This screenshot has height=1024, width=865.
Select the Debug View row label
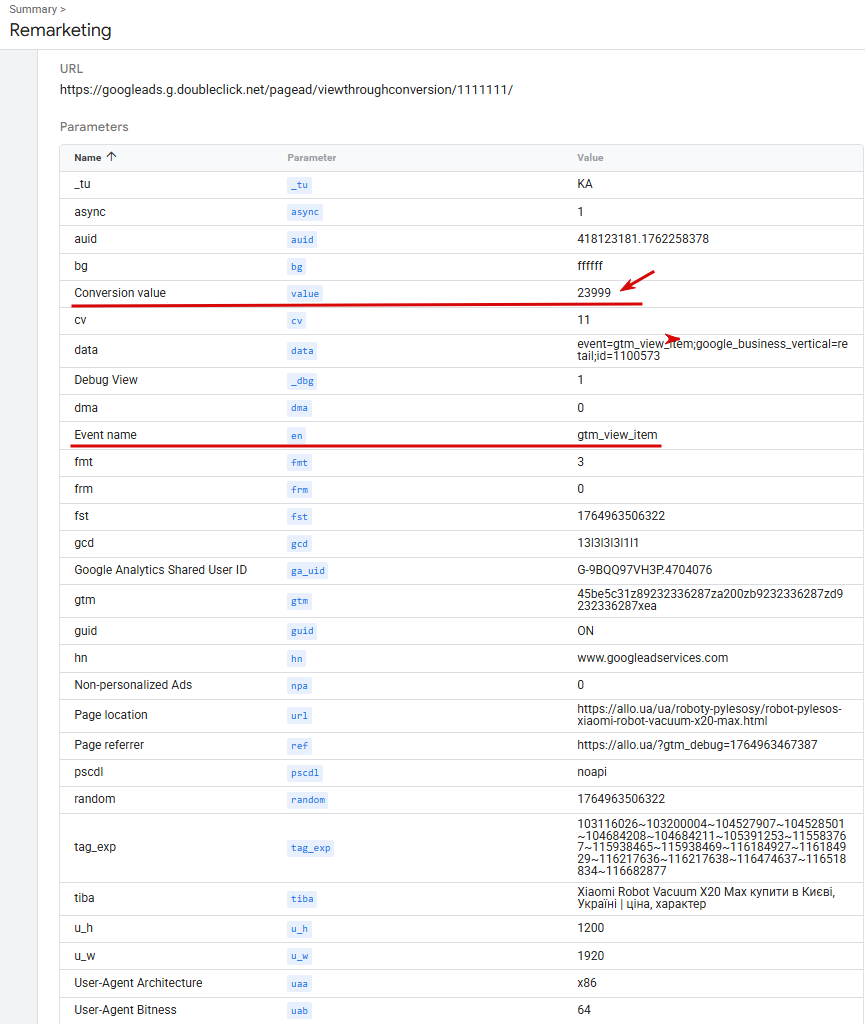coord(106,380)
